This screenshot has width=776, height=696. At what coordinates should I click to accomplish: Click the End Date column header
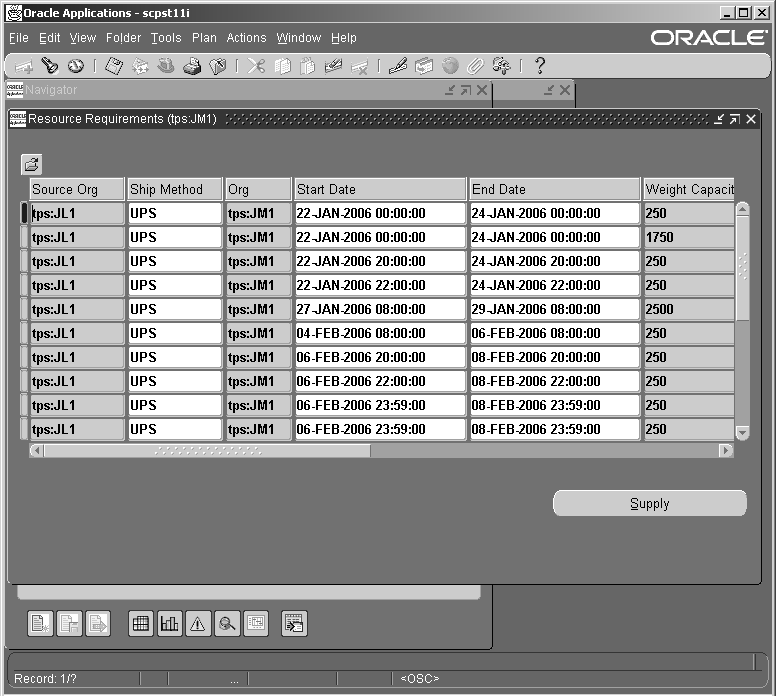tap(555, 189)
